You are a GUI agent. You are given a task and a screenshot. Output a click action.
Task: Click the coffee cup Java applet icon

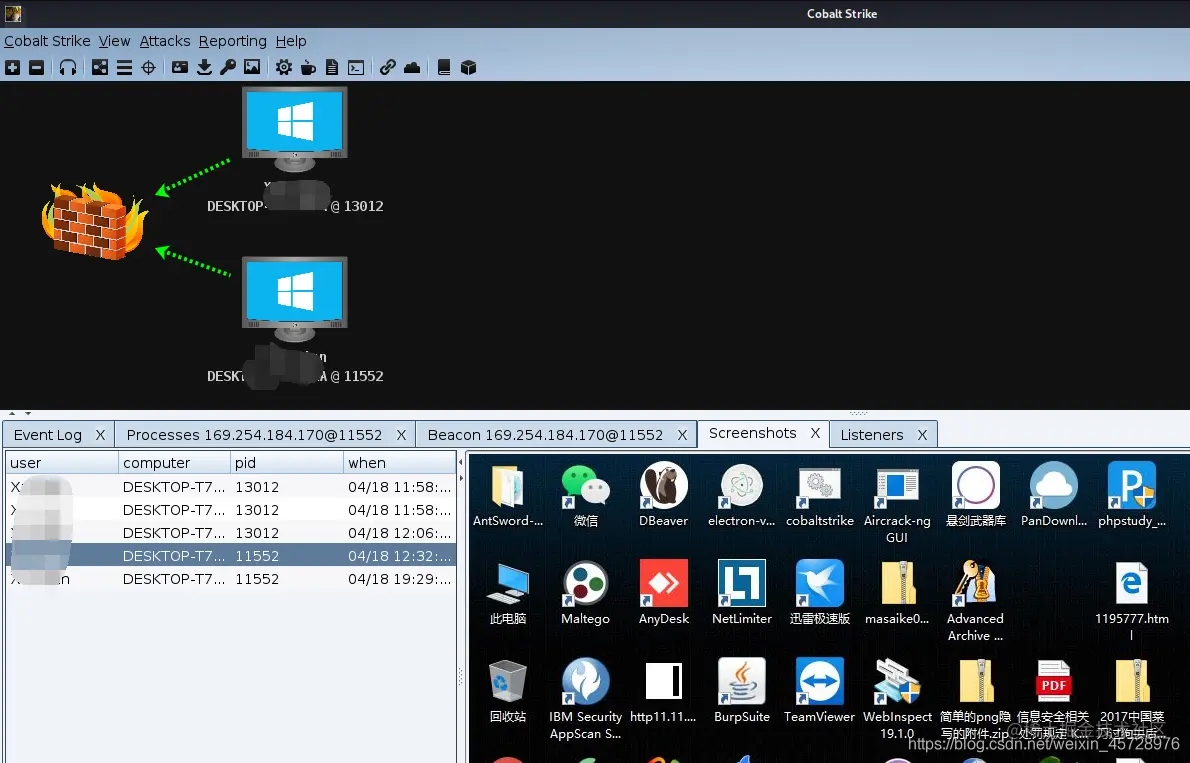coord(308,68)
